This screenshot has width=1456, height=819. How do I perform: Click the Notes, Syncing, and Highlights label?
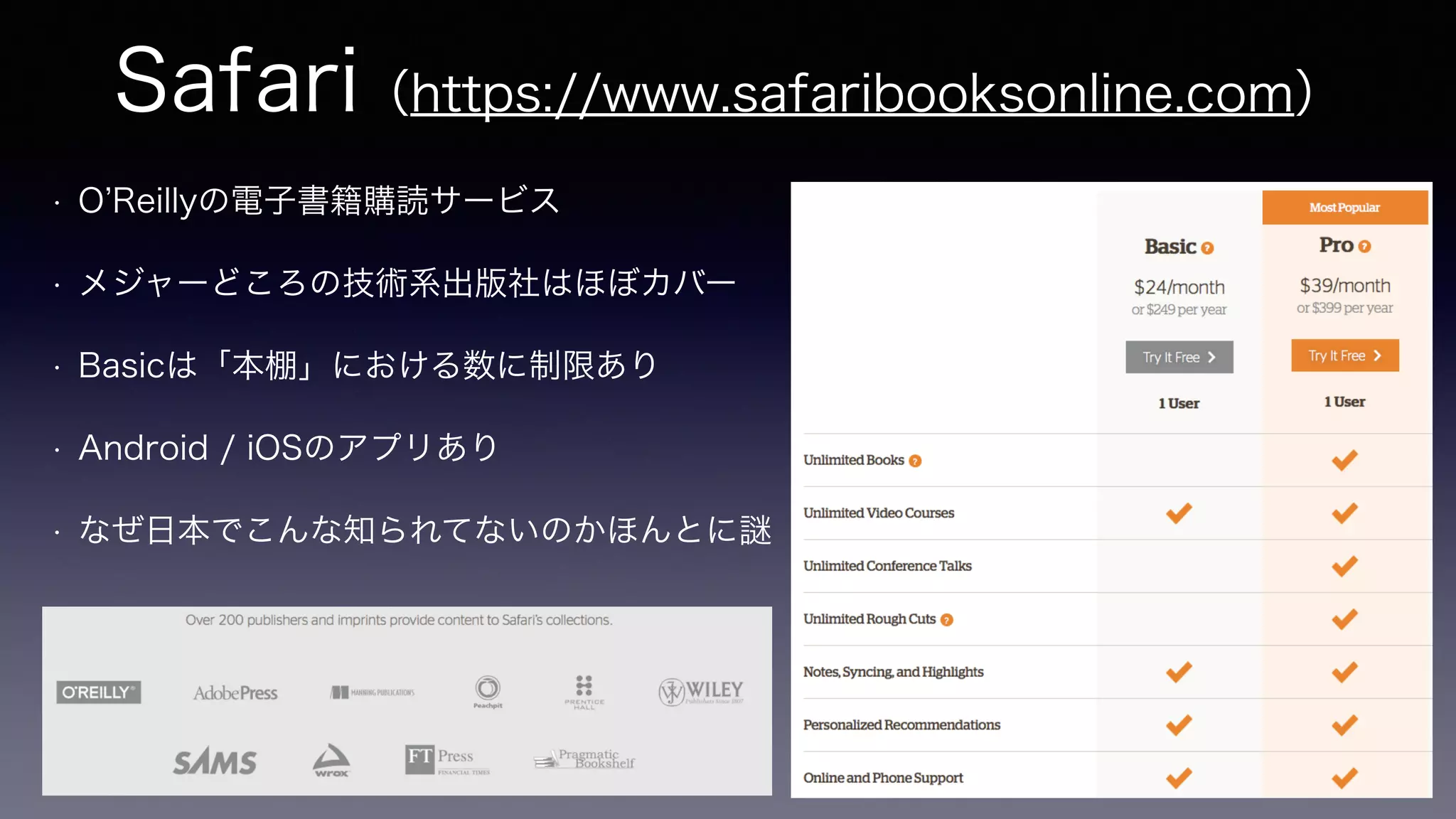894,672
